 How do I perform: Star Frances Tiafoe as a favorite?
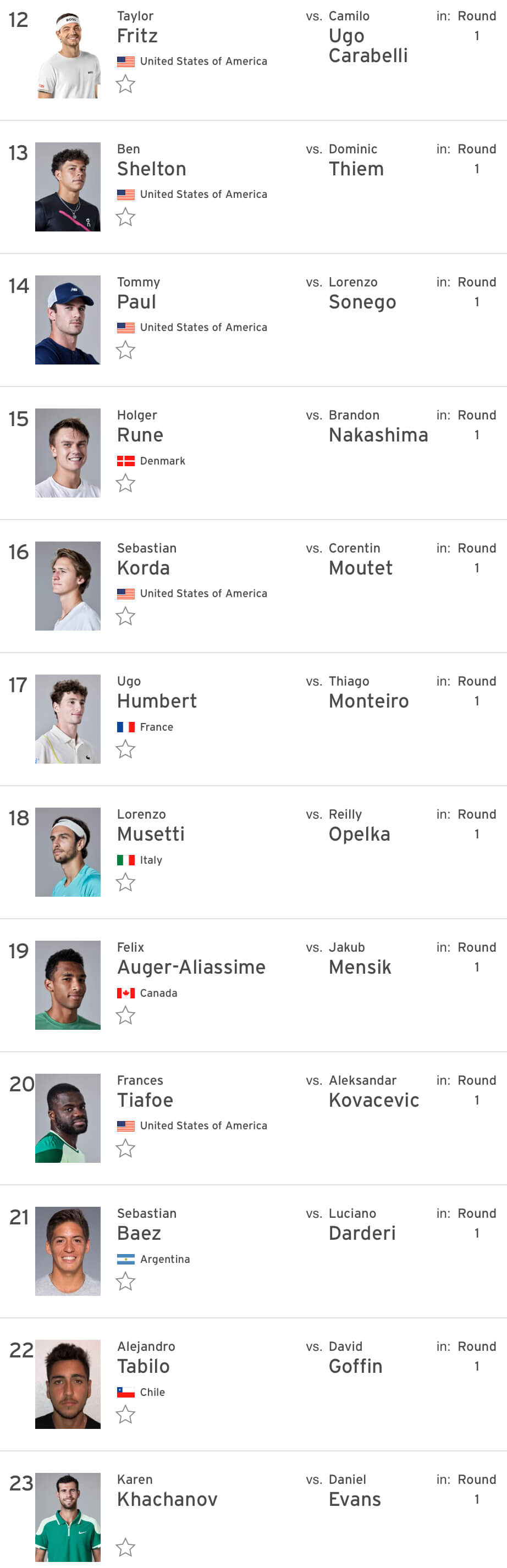coord(125,1149)
